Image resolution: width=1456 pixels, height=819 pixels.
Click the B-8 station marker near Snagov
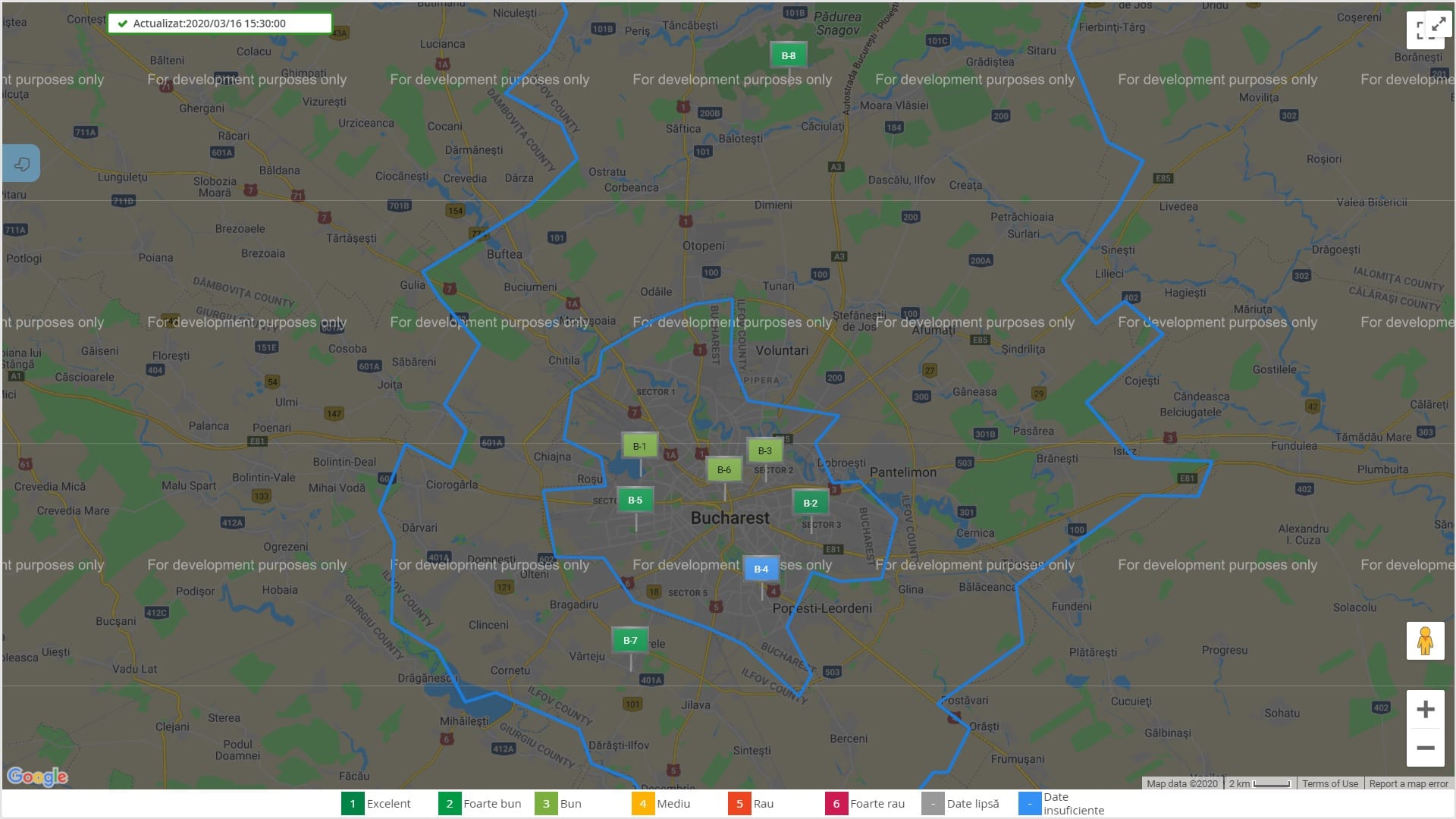click(789, 55)
